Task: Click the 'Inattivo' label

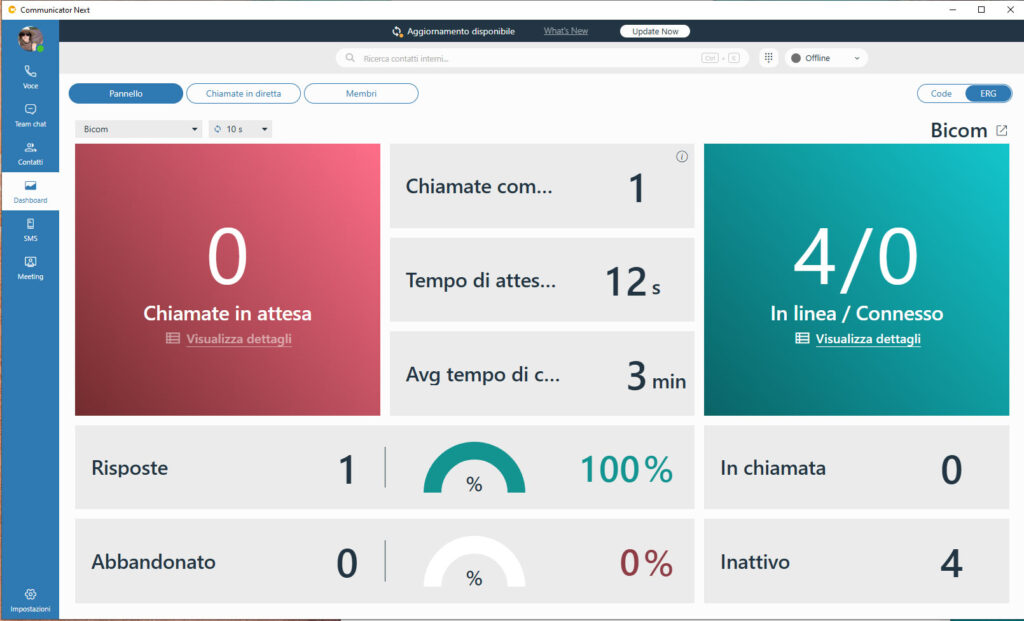Action: [x=755, y=562]
